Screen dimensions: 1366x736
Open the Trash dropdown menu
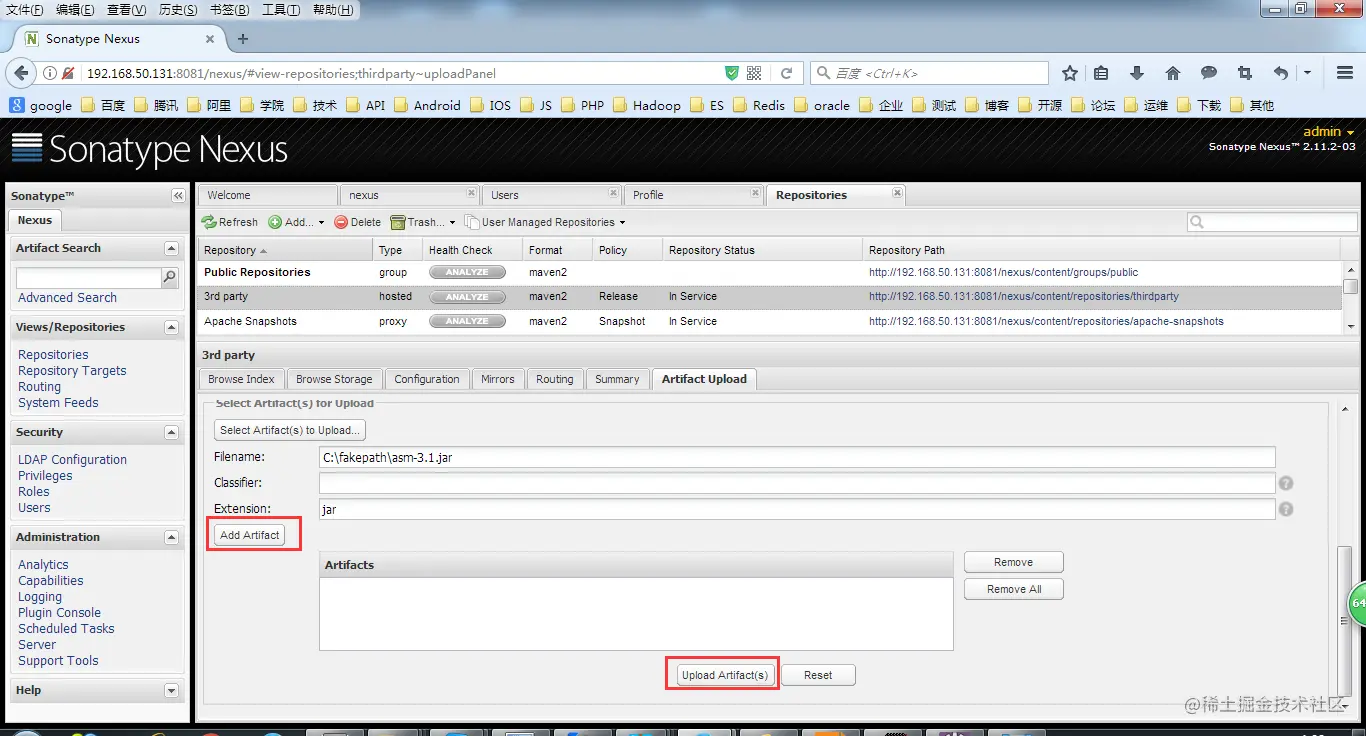coord(423,222)
